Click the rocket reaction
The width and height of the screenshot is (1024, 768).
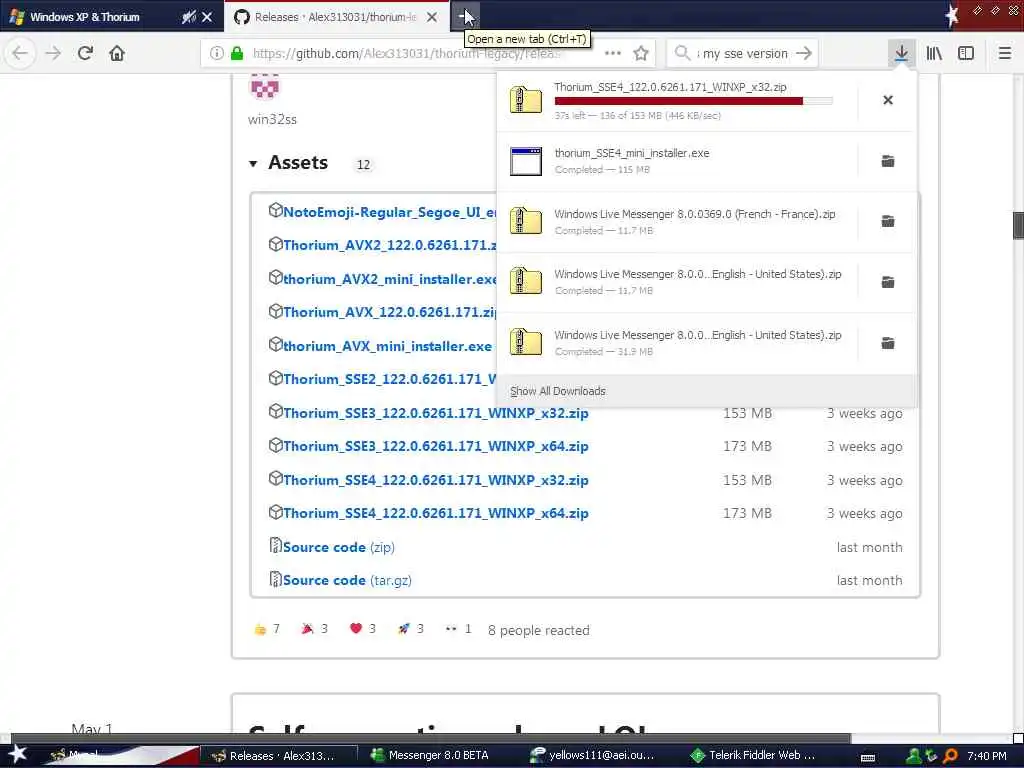pos(410,629)
